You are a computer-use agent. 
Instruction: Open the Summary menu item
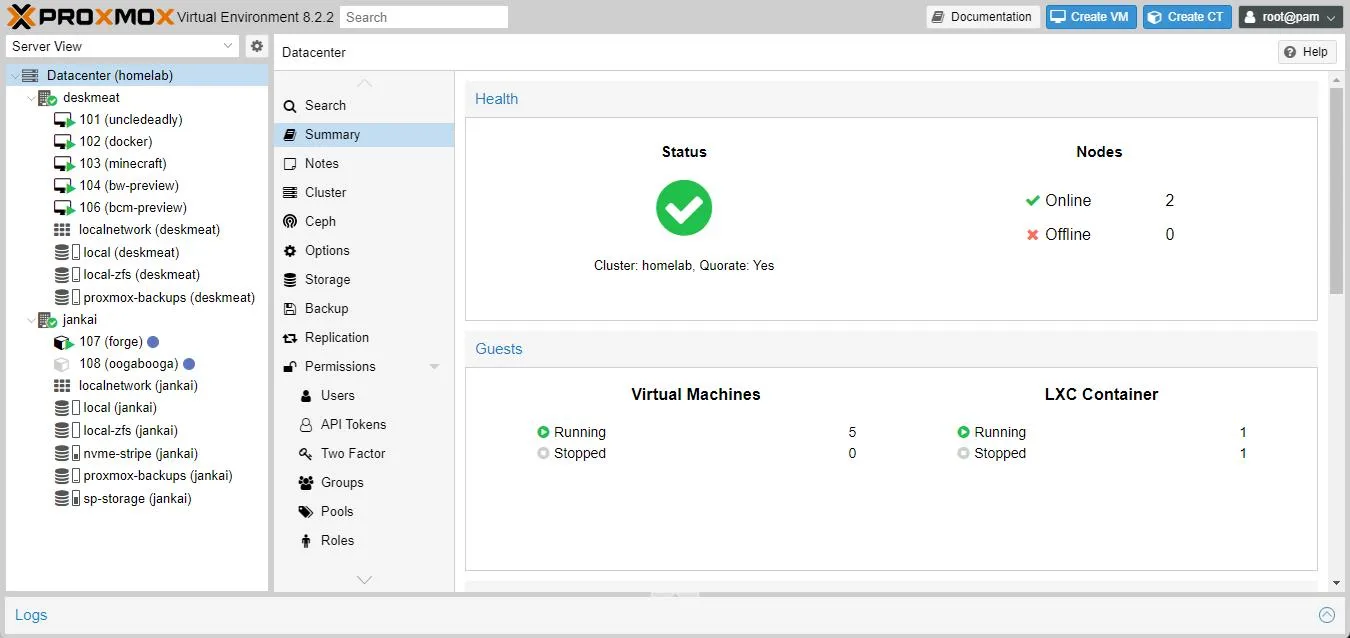pos(364,135)
